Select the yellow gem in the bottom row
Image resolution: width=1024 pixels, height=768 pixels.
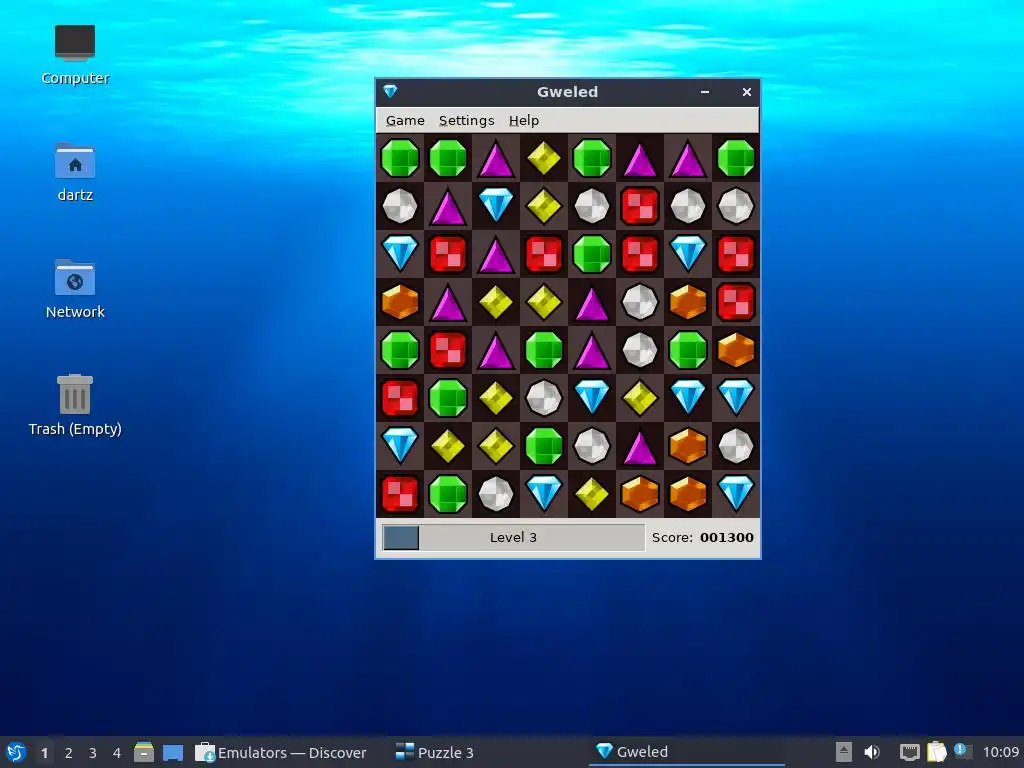click(592, 494)
